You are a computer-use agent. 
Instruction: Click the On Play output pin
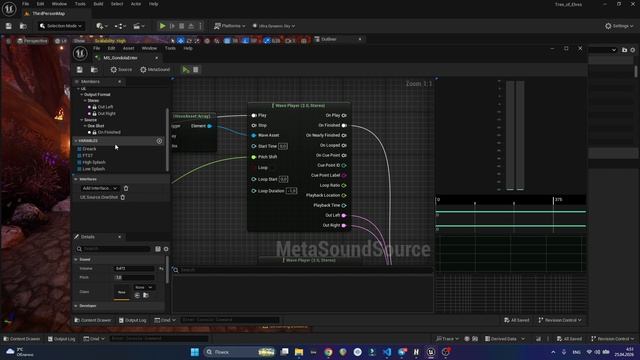click(x=344, y=116)
